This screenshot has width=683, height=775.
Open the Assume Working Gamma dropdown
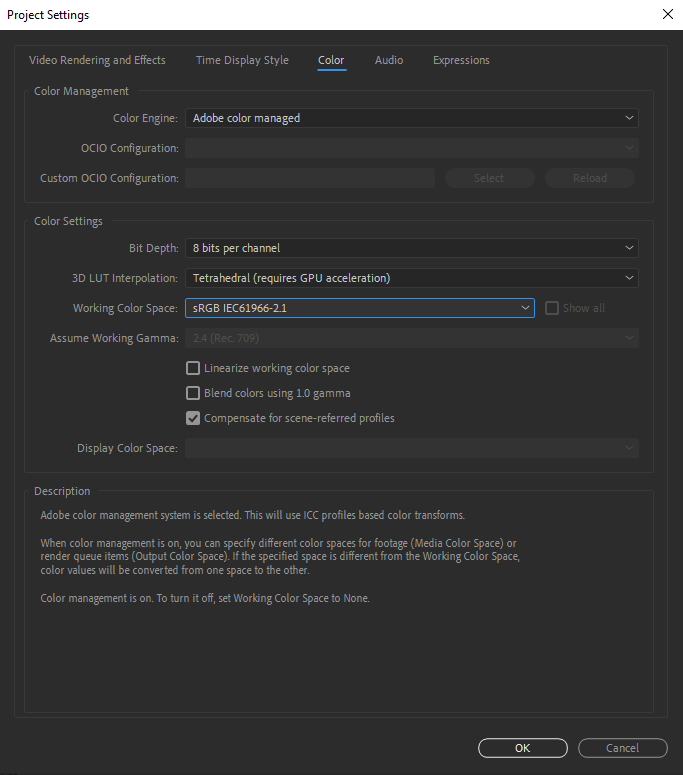pyautogui.click(x=411, y=338)
